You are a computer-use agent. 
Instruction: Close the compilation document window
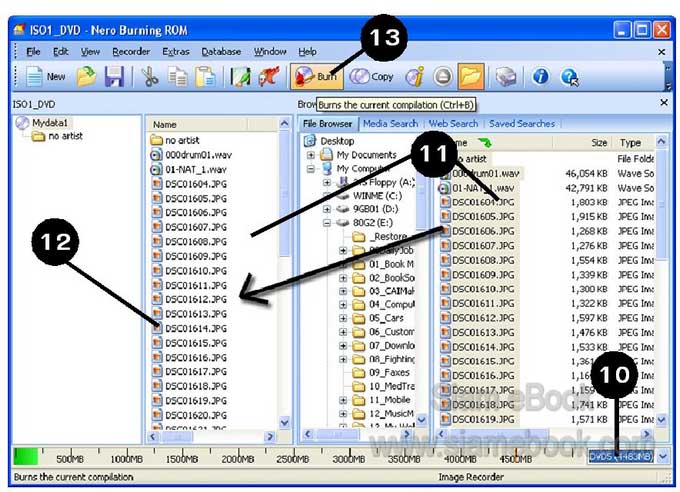tap(661, 52)
